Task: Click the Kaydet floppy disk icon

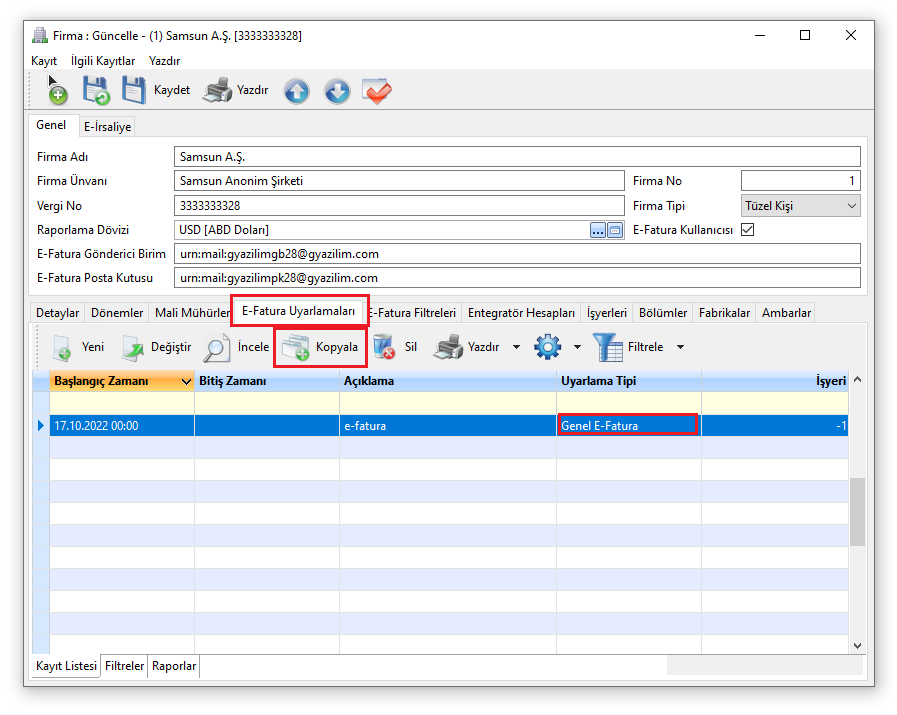Action: pyautogui.click(x=133, y=90)
